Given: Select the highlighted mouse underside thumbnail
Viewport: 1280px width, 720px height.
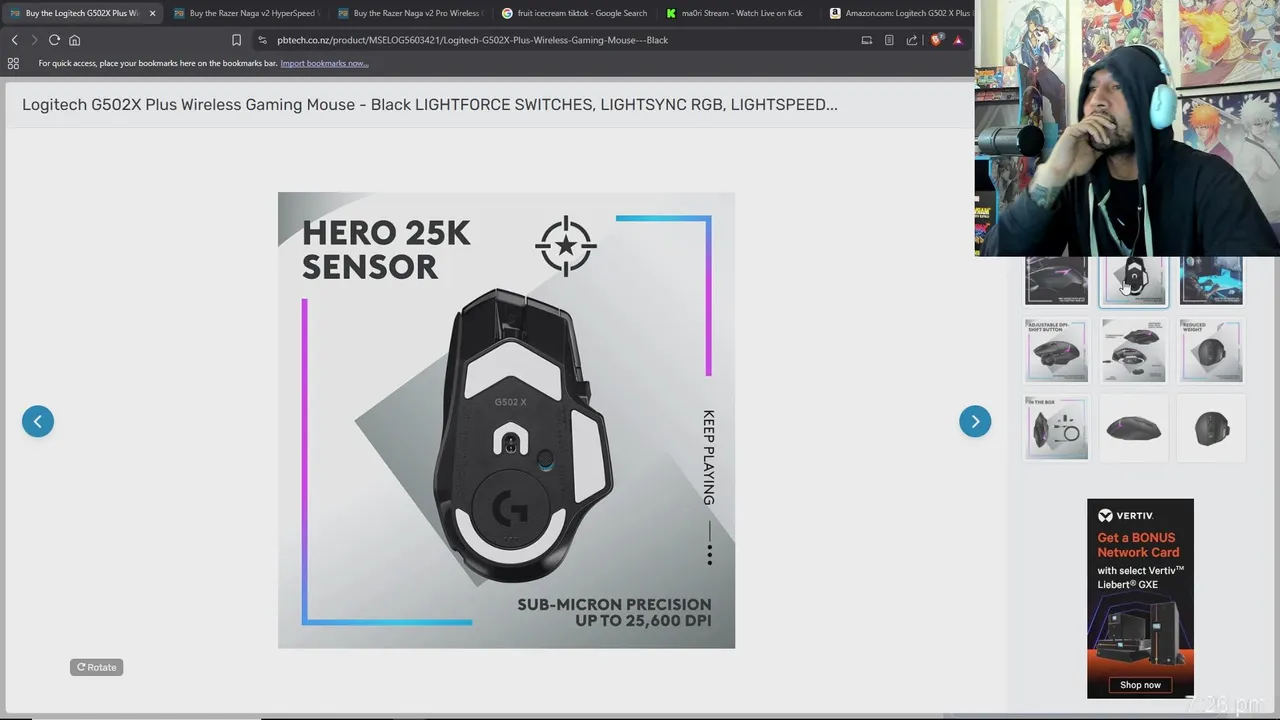Looking at the screenshot, I should 1134,280.
